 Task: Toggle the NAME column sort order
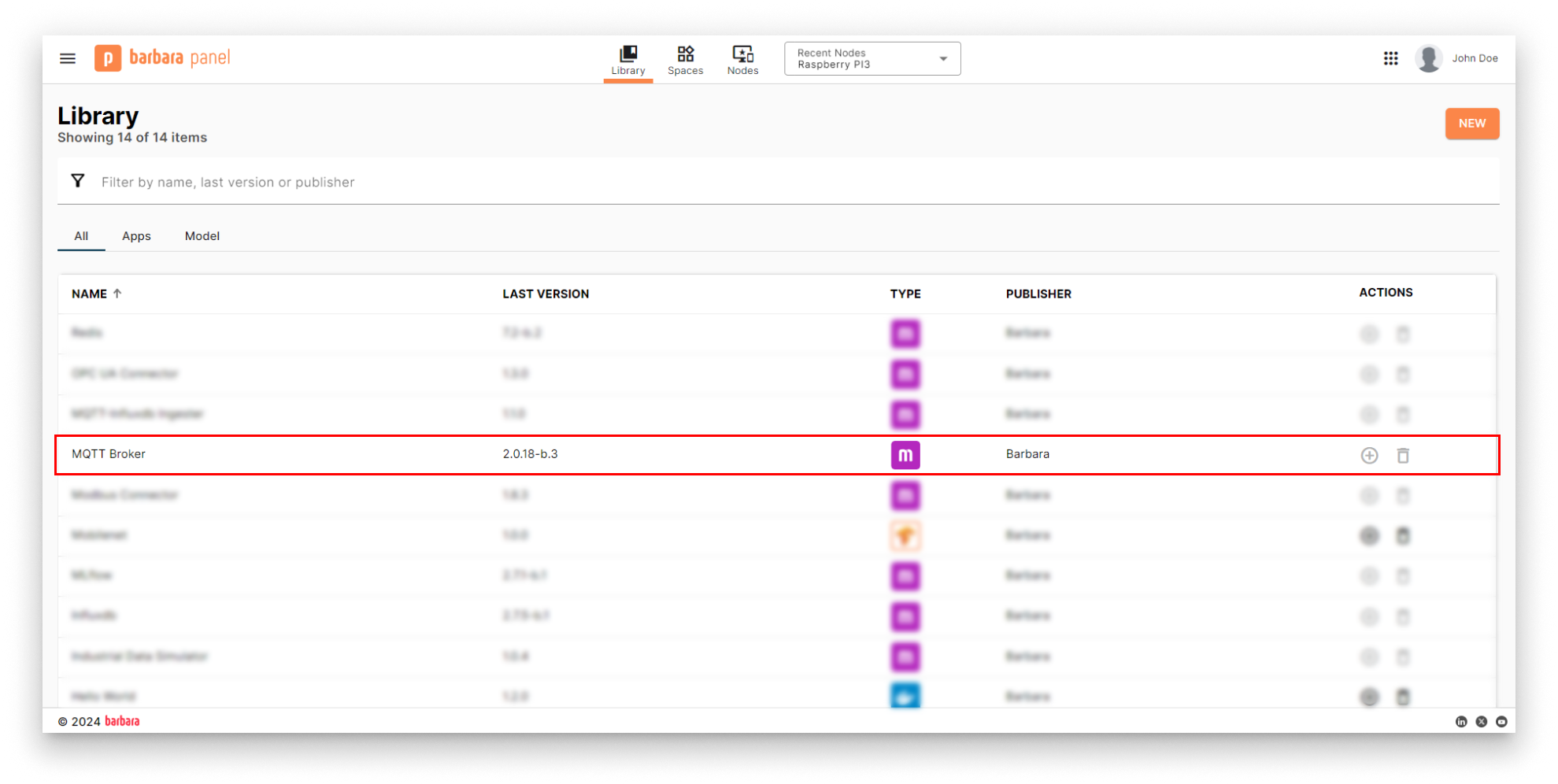(96, 294)
